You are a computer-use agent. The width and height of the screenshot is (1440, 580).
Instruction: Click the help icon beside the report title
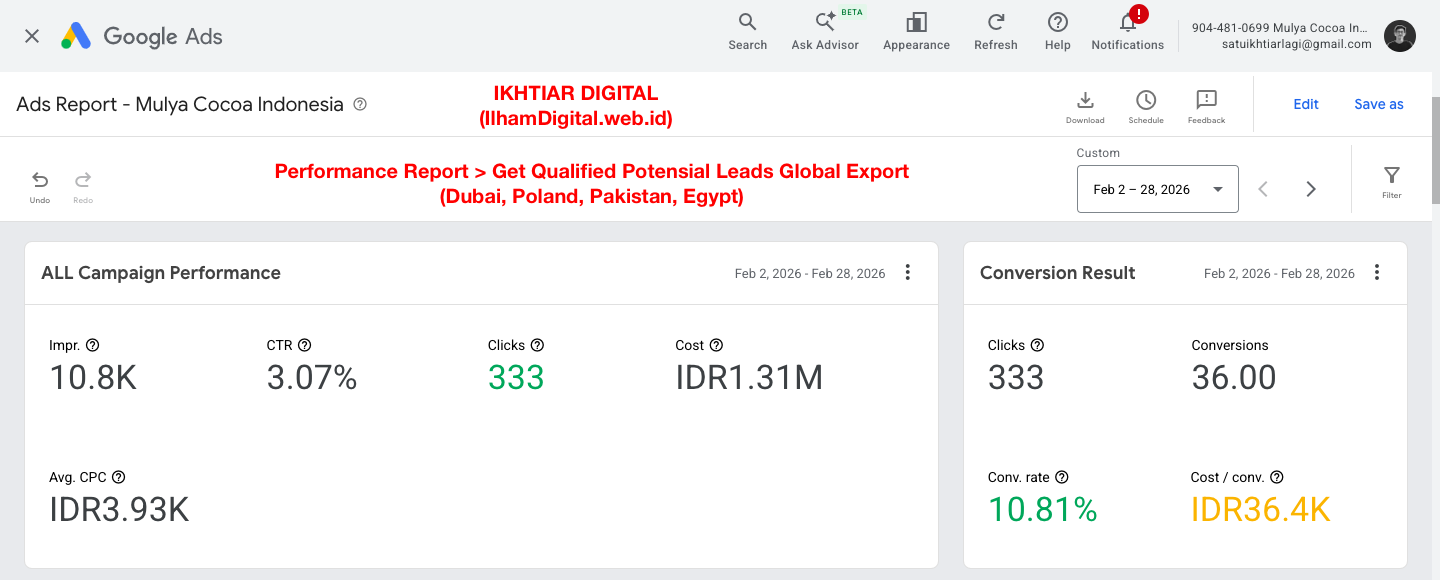coord(361,104)
